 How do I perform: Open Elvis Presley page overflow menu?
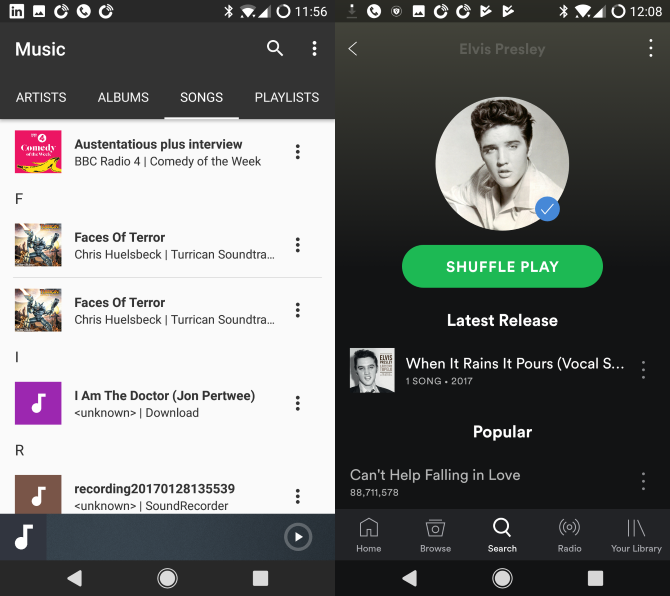point(650,48)
